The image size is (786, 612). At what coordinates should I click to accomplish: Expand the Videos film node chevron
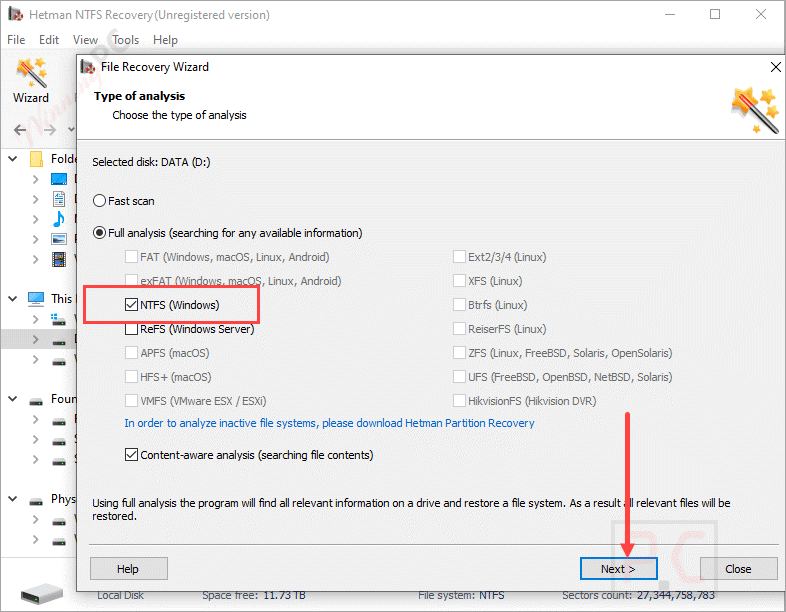click(x=35, y=259)
